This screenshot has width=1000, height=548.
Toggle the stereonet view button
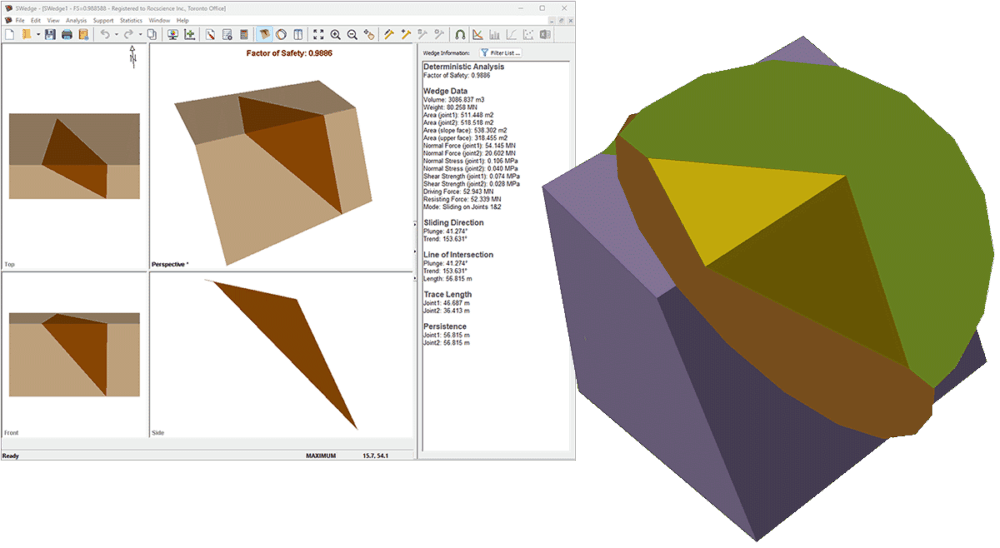[x=282, y=34]
